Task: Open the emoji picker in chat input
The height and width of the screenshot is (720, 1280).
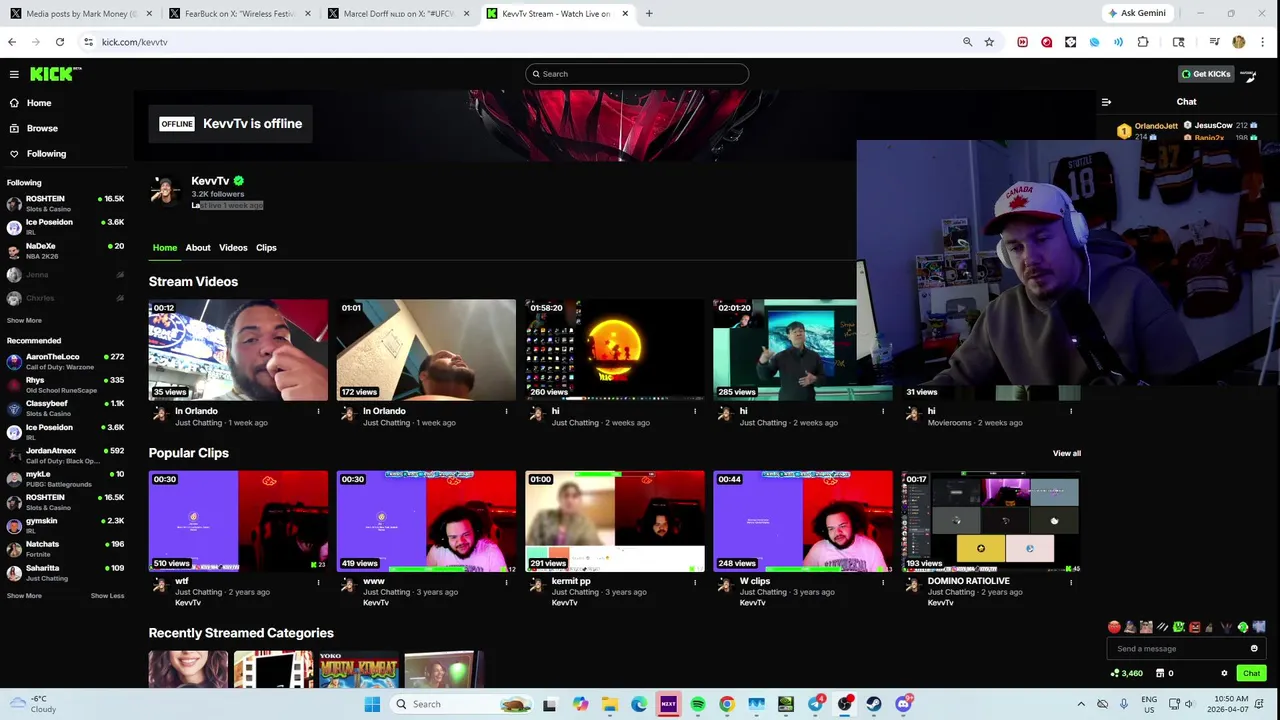Action: click(1254, 649)
